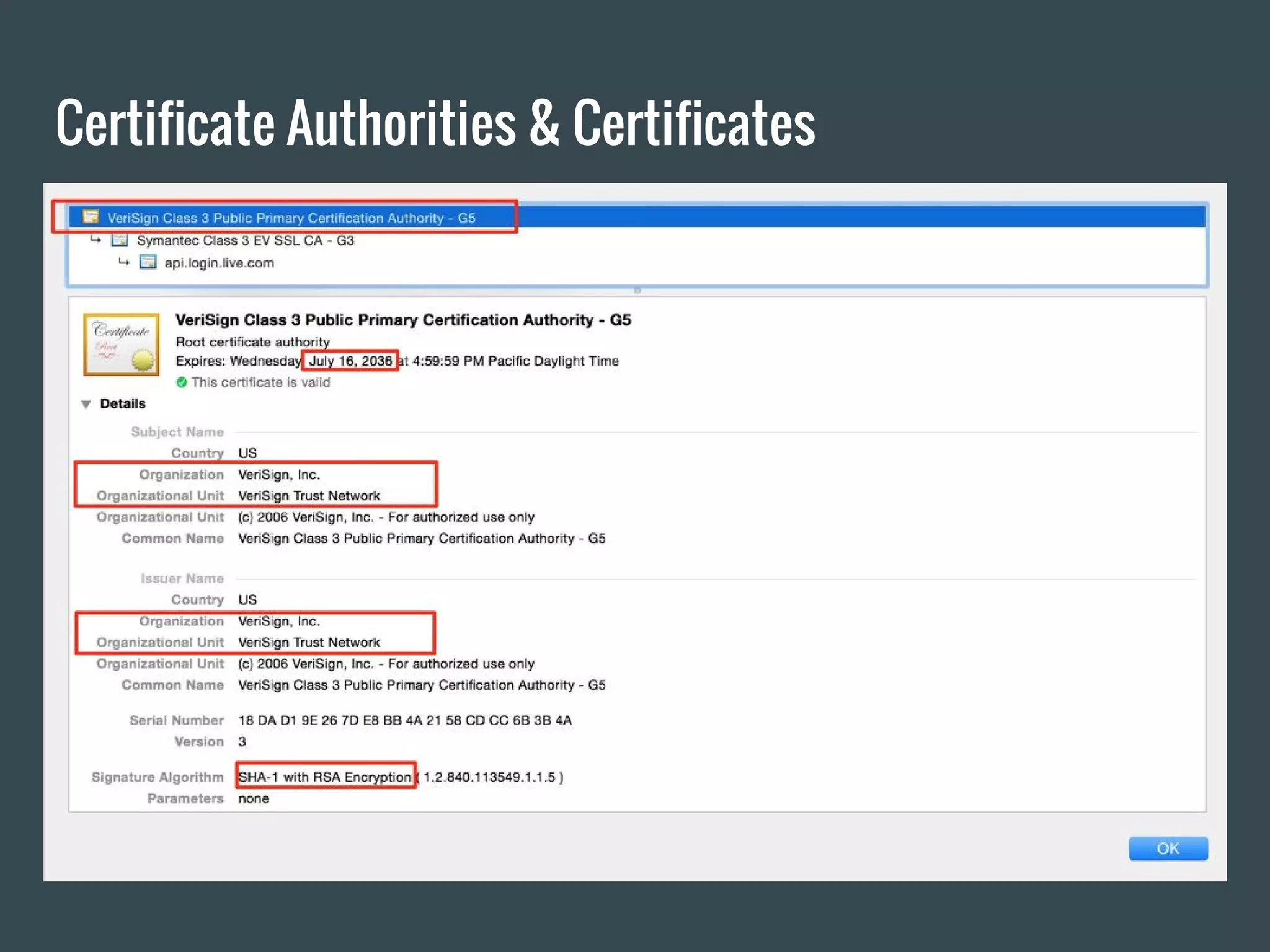Screen dimensions: 1270x952
Task: Click 'Root certificate authority' text
Action: tap(252, 342)
